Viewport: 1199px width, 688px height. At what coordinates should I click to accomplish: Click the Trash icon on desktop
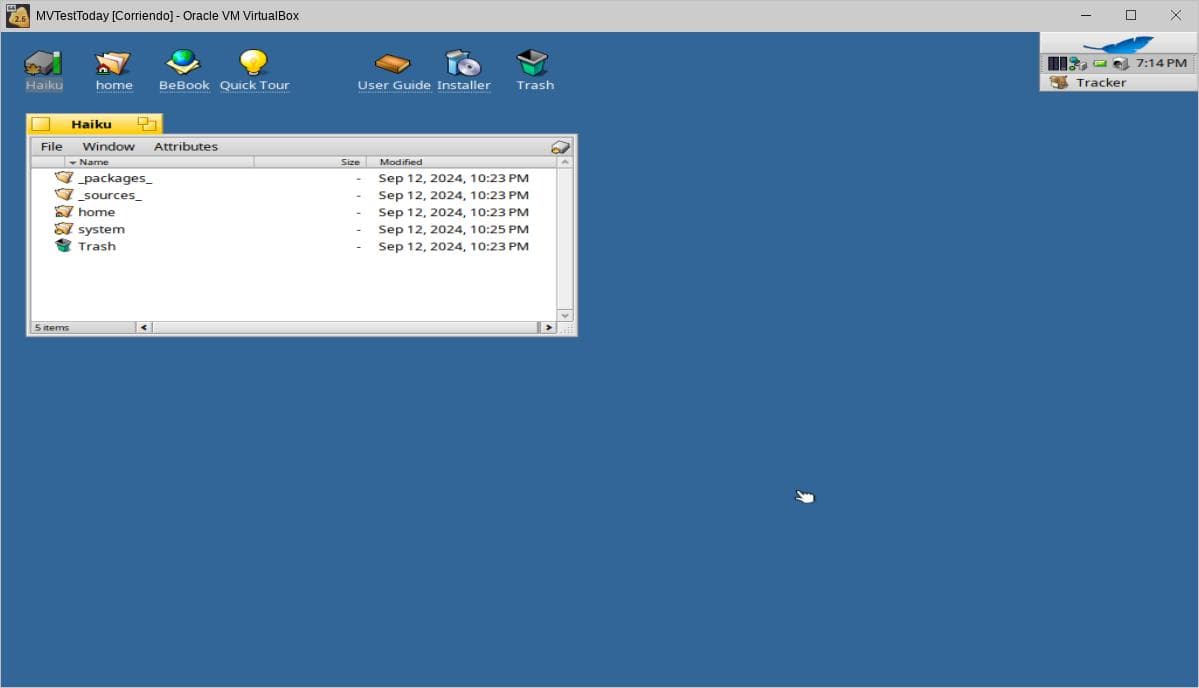tap(533, 63)
